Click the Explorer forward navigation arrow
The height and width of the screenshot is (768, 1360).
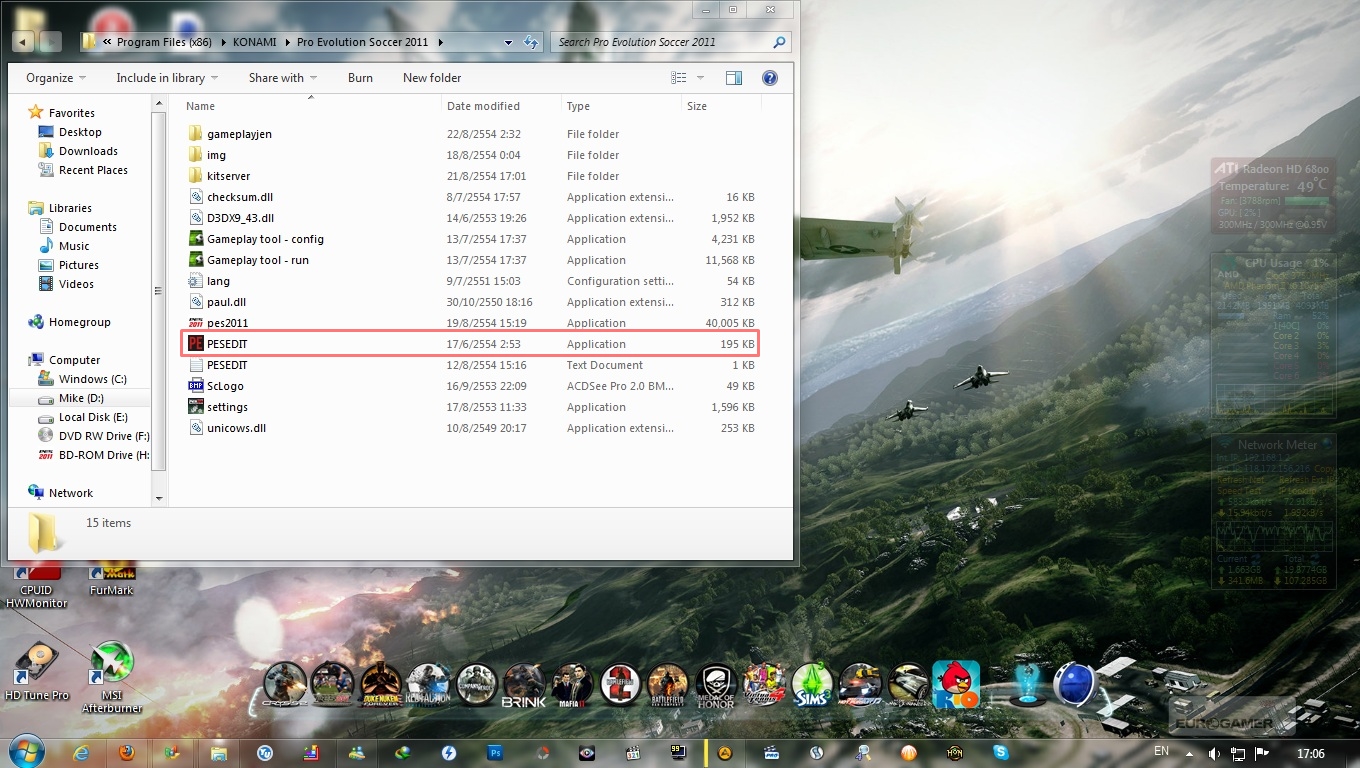[x=50, y=42]
